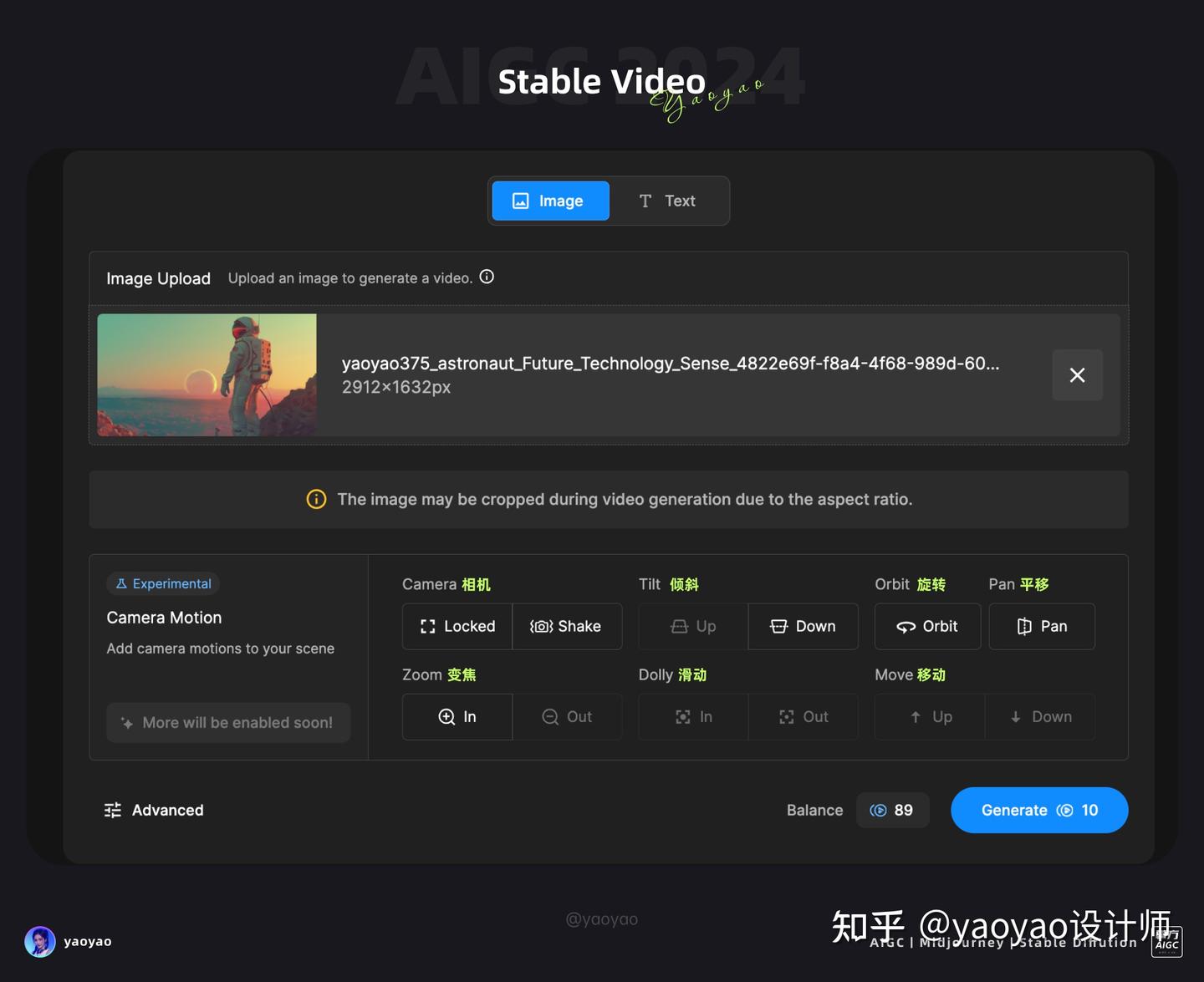Click the uploaded astronaut image thumbnail

click(207, 374)
